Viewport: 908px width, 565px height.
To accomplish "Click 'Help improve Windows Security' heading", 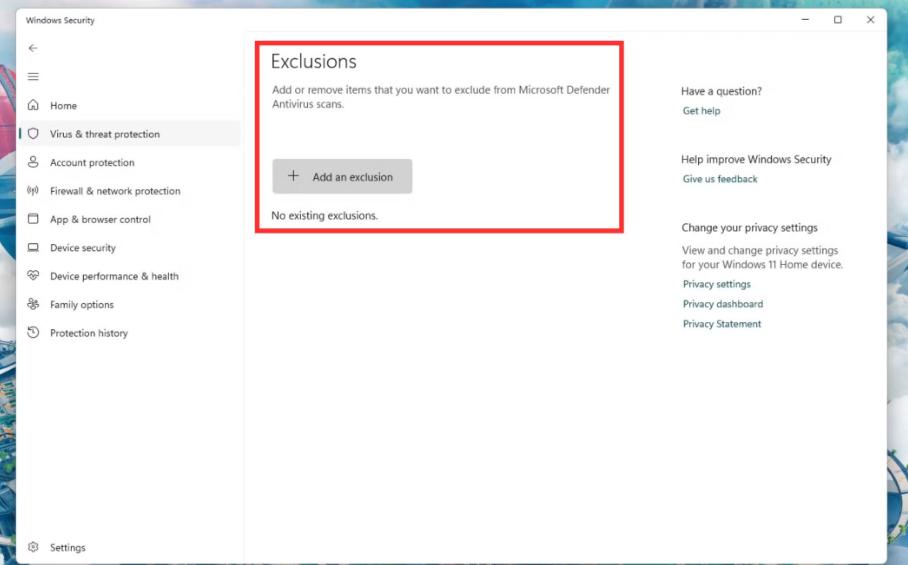I will coord(756,159).
